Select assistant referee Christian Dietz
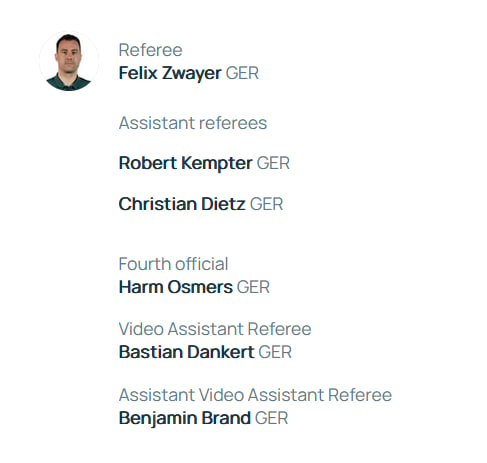 [182, 204]
